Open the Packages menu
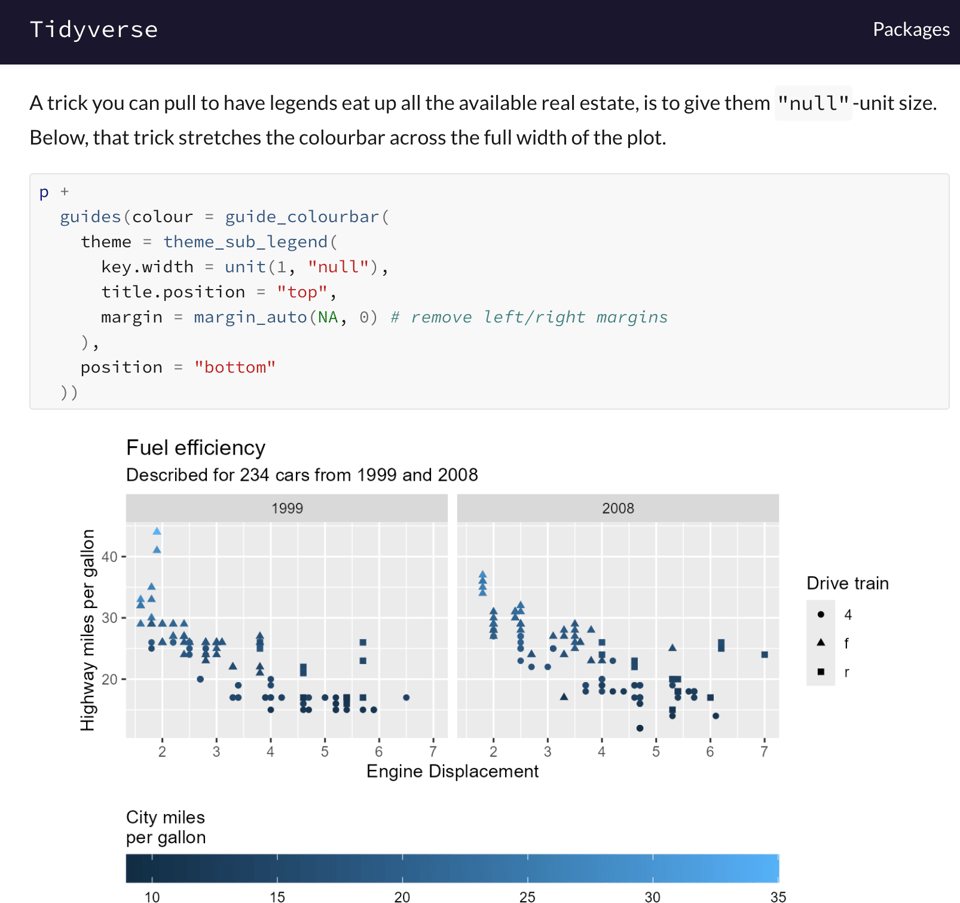Screen dimensions: 960x903 tap(910, 29)
